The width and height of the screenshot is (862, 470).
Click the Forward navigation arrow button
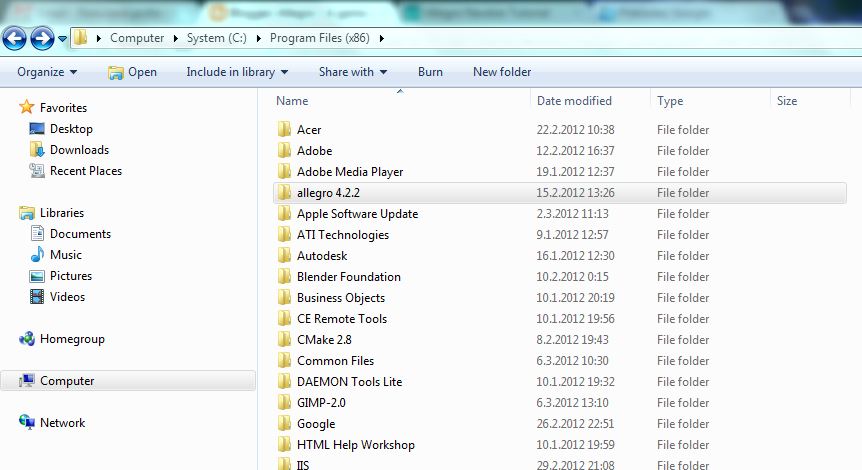click(42, 39)
